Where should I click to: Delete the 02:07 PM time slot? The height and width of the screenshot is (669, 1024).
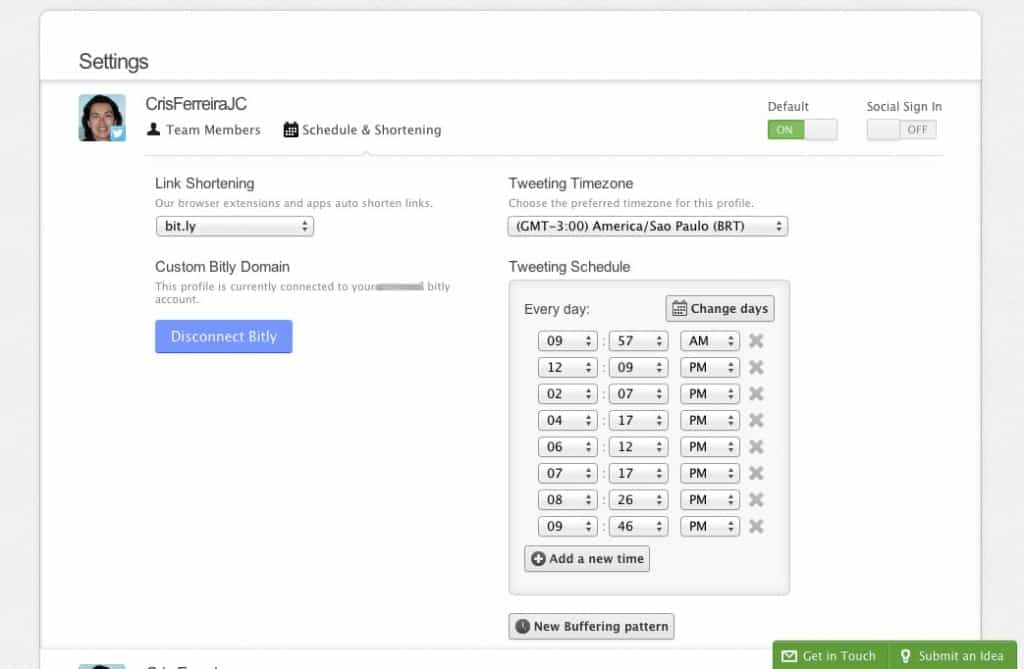pyautogui.click(x=756, y=393)
